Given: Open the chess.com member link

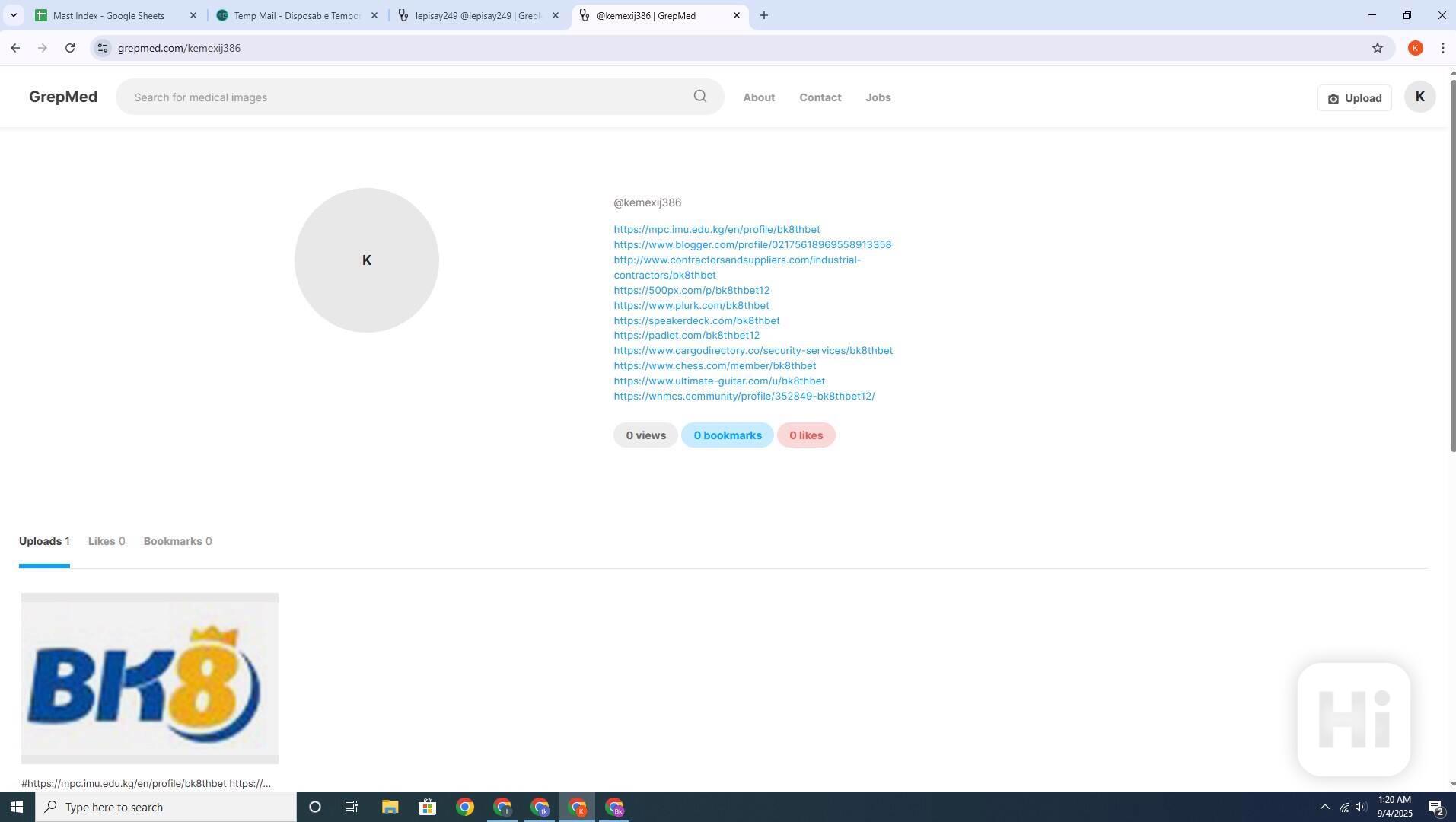Looking at the screenshot, I should pyautogui.click(x=715, y=365).
